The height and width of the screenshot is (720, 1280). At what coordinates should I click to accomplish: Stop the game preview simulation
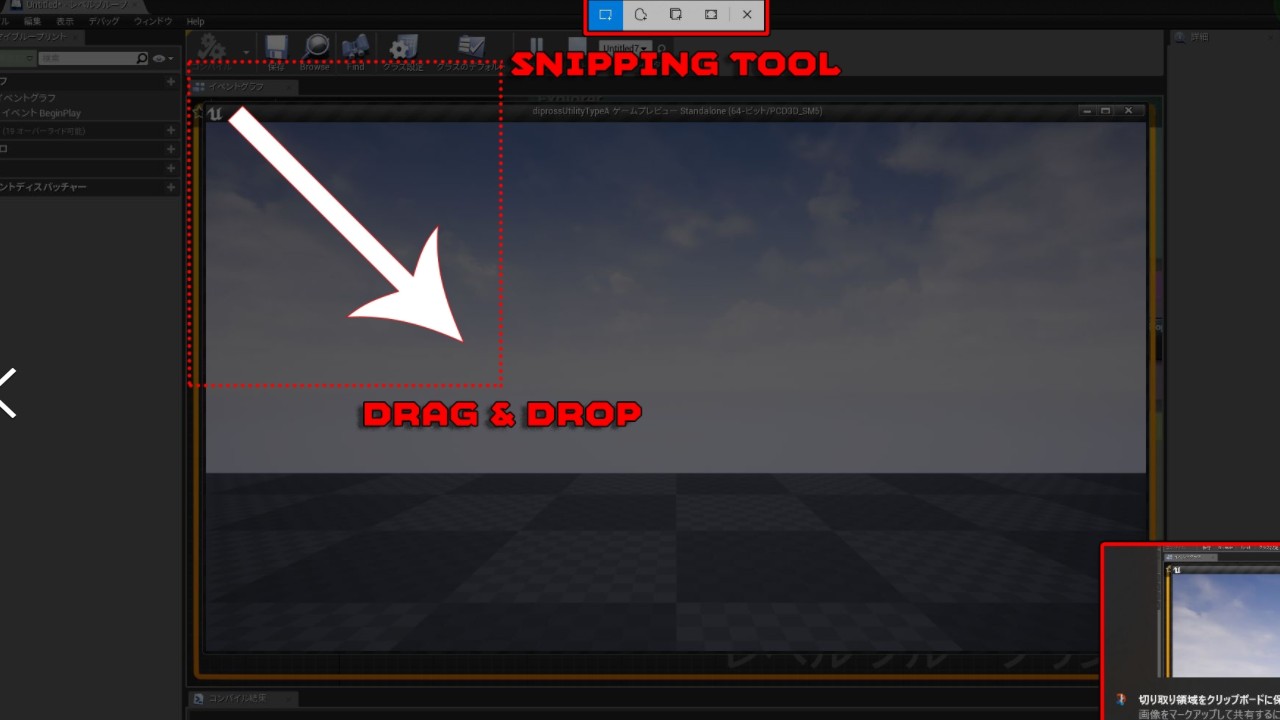click(577, 46)
